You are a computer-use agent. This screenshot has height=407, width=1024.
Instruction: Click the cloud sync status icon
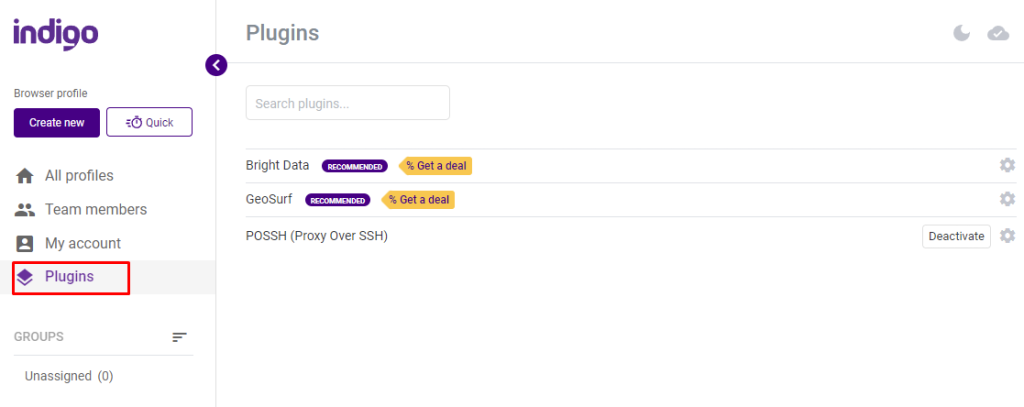coord(998,33)
